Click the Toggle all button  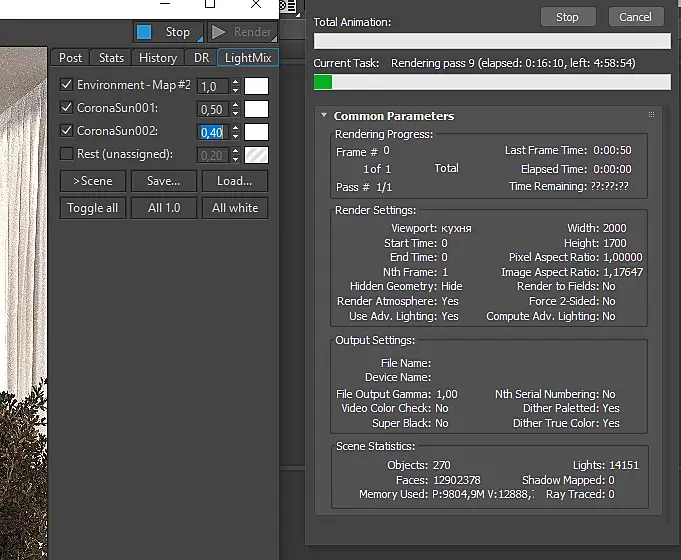pyautogui.click(x=93, y=208)
